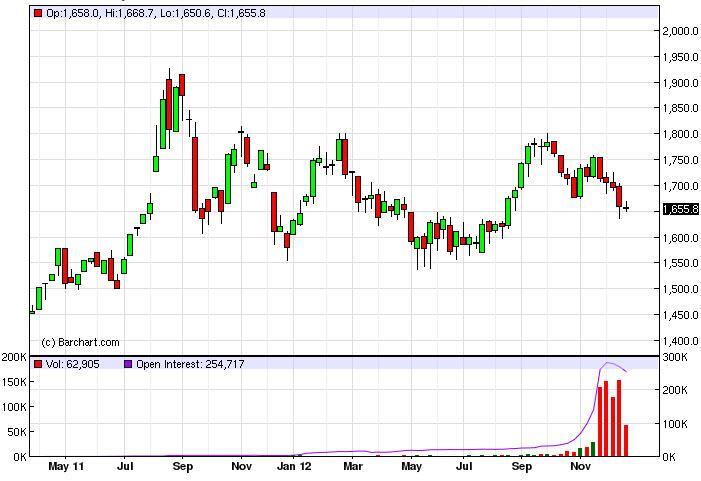Click the 'Mar' date axis label
The height and width of the screenshot is (481, 701).
[353, 466]
